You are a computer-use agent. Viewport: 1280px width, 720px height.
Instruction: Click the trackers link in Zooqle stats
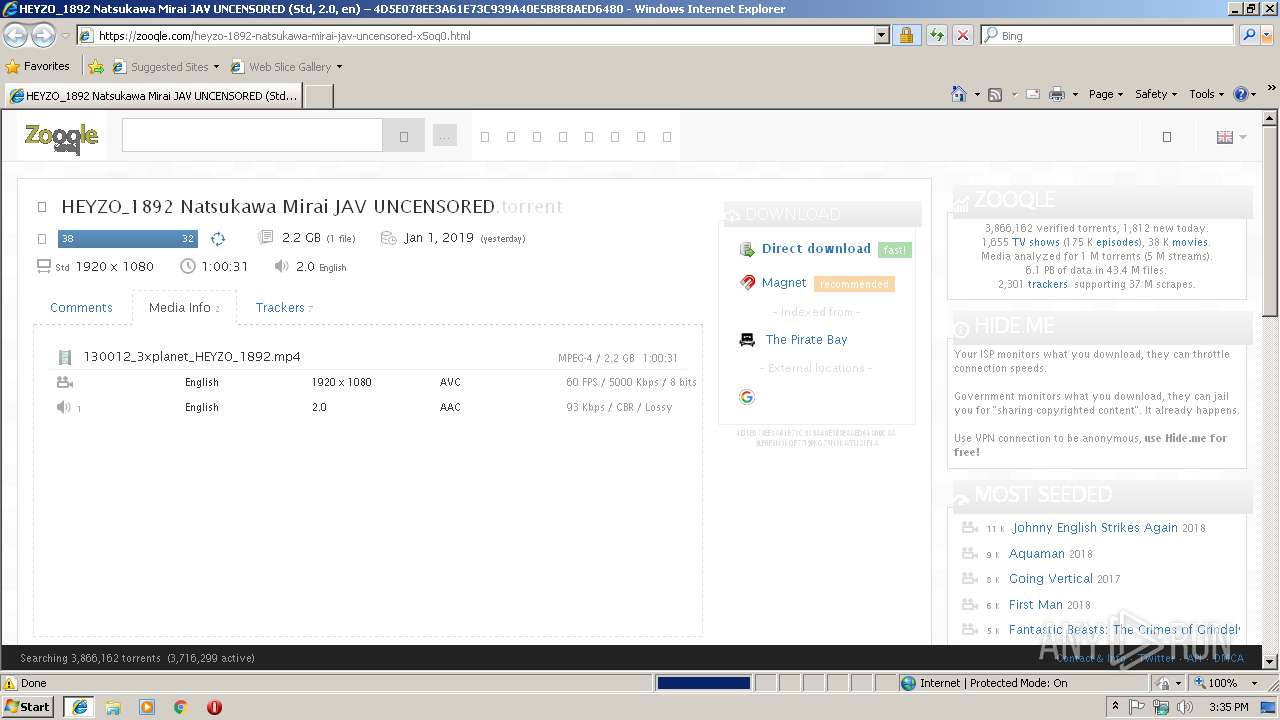pos(1048,284)
